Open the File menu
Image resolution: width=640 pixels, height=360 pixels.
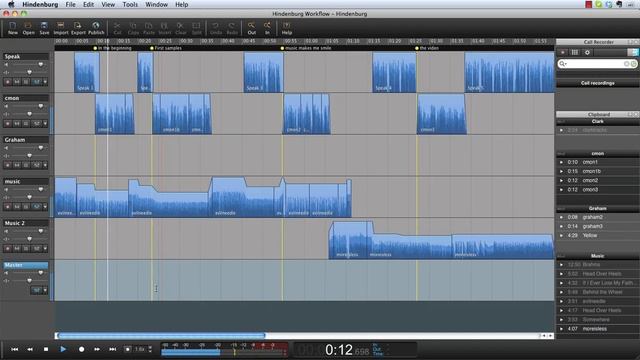[71, 4]
